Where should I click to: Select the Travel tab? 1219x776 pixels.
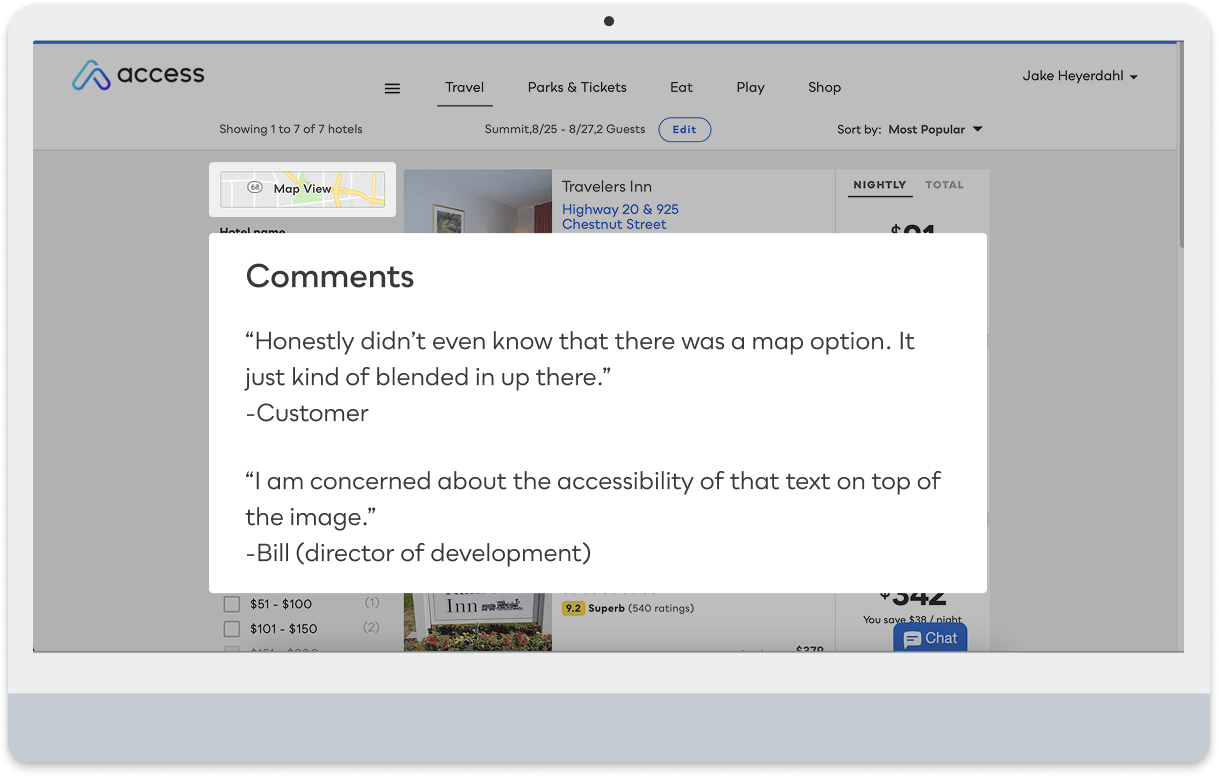pos(465,87)
